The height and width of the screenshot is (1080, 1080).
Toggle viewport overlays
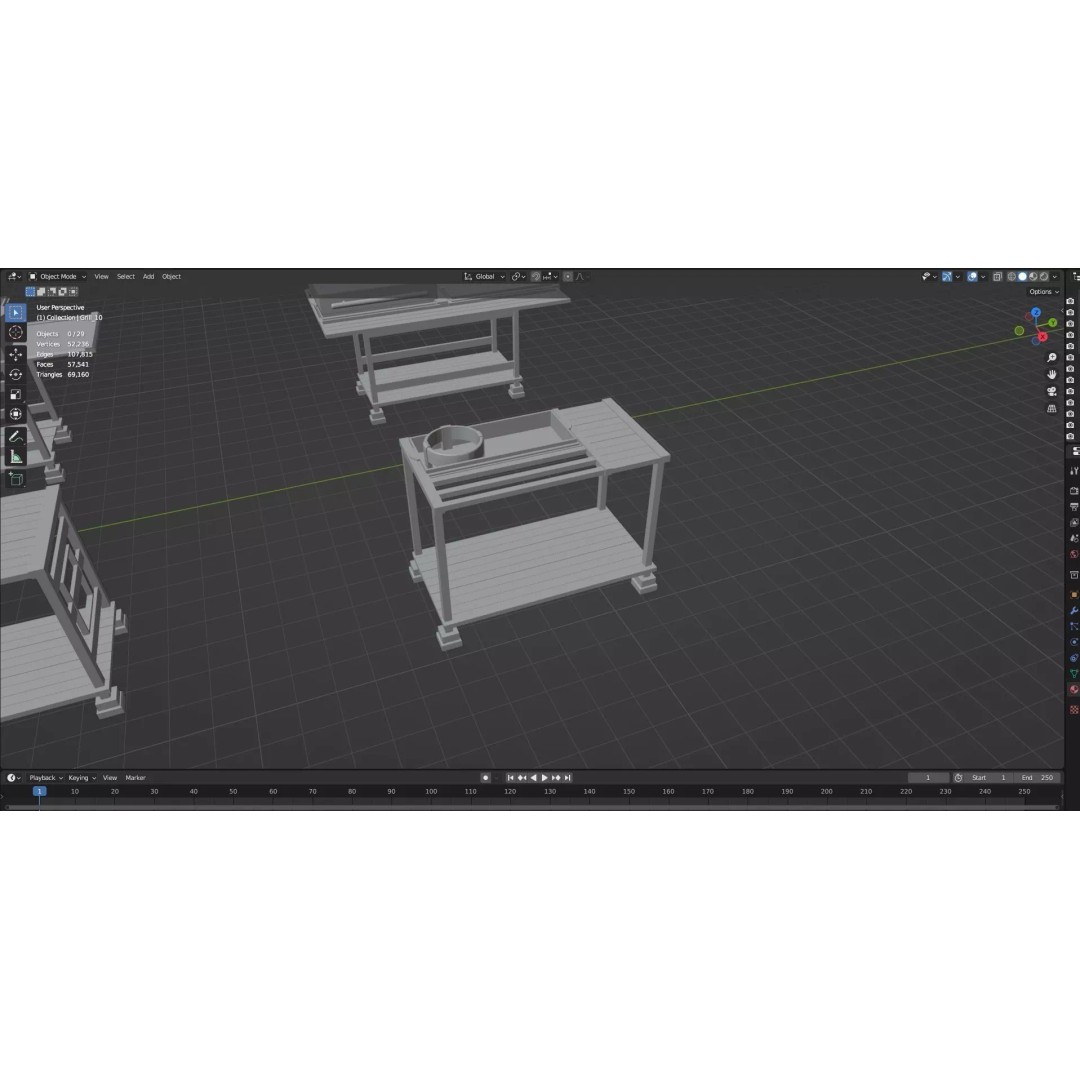pos(972,276)
